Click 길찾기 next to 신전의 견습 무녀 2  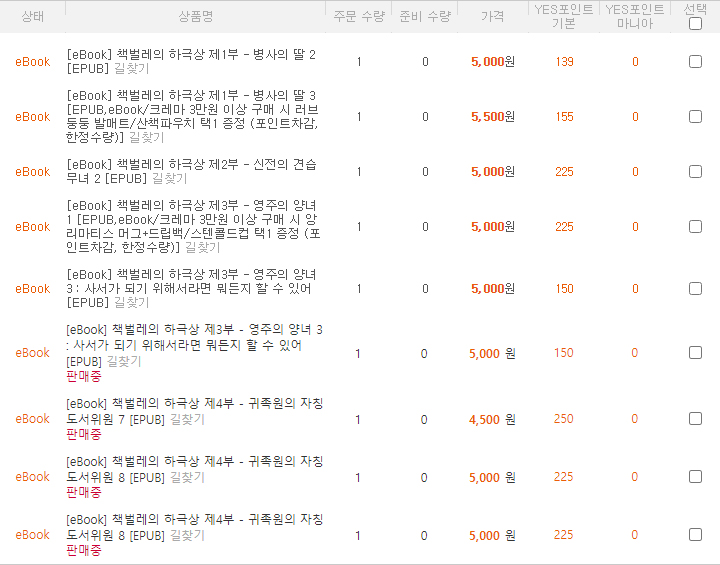169,179
